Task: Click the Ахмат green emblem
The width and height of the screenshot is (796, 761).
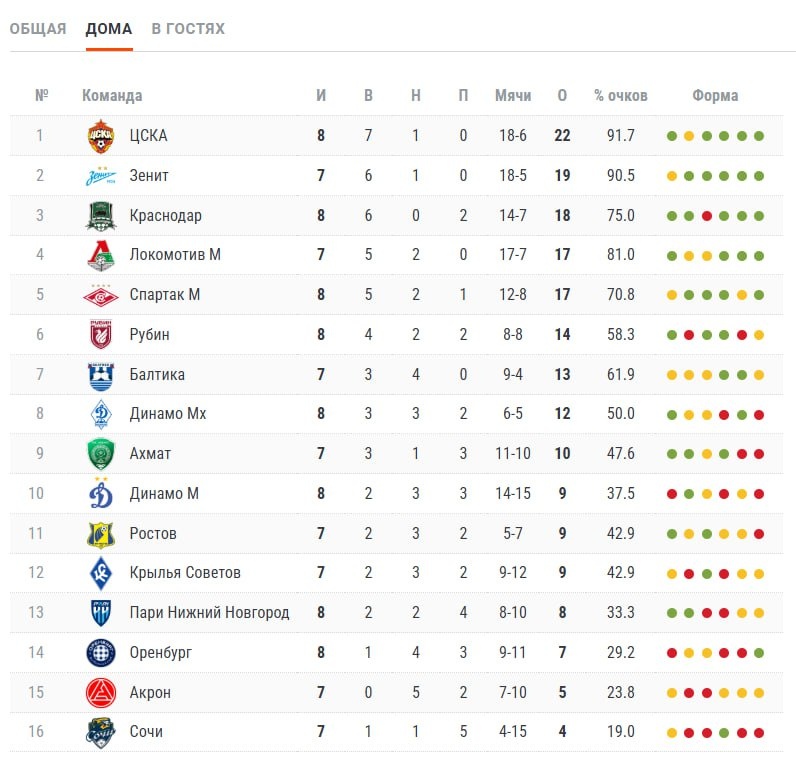Action: 101,454
